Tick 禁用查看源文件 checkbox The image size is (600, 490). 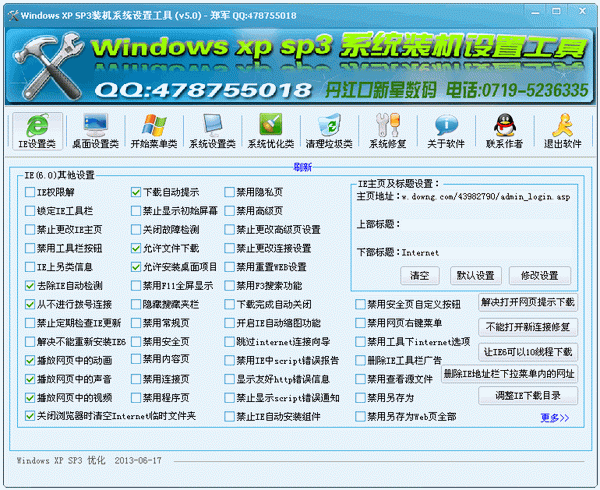[360, 379]
